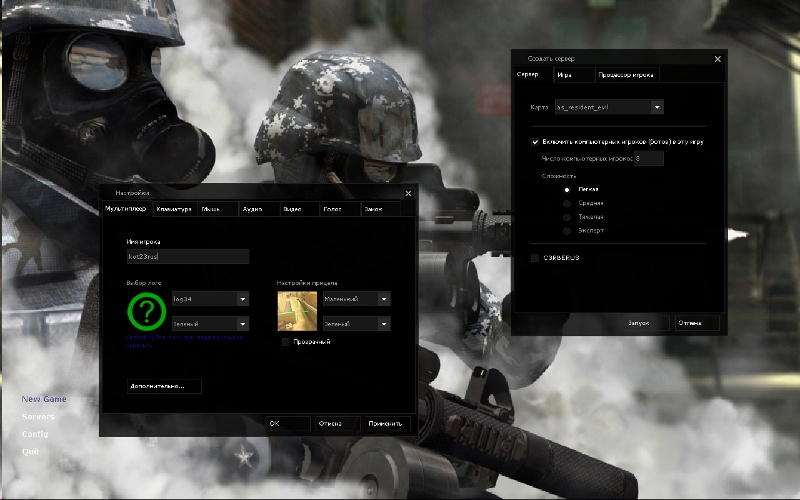Image resolution: width=800 pixels, height=500 pixels.
Task: Switch to the Игра tab in Создать сервер
Action: click(x=574, y=75)
